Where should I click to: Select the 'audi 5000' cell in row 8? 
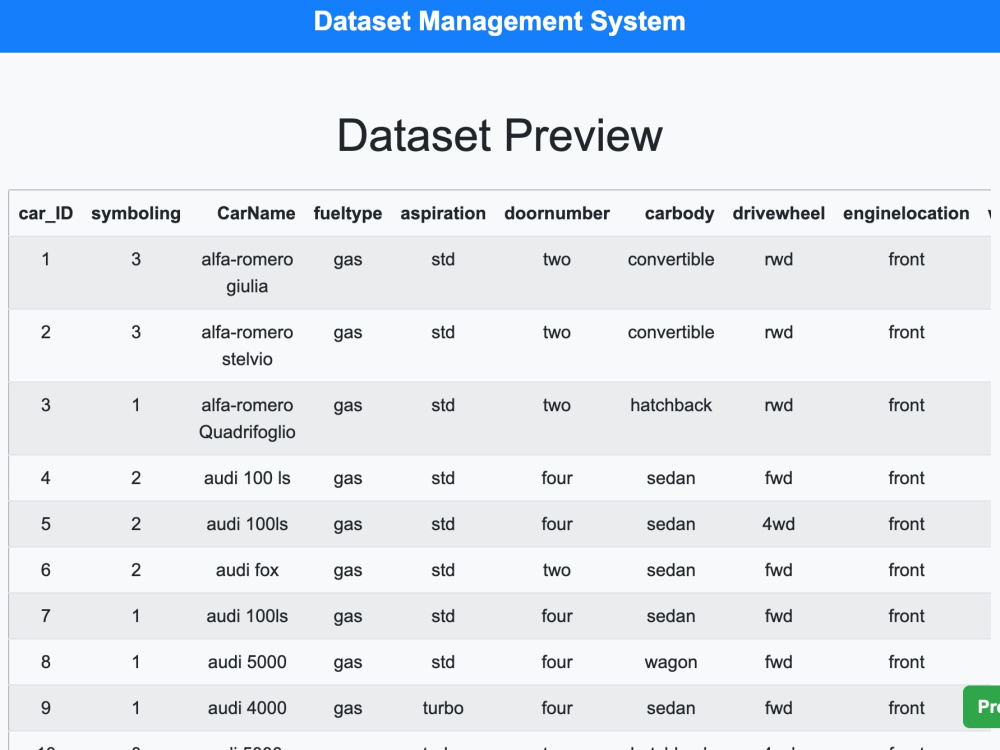click(247, 662)
